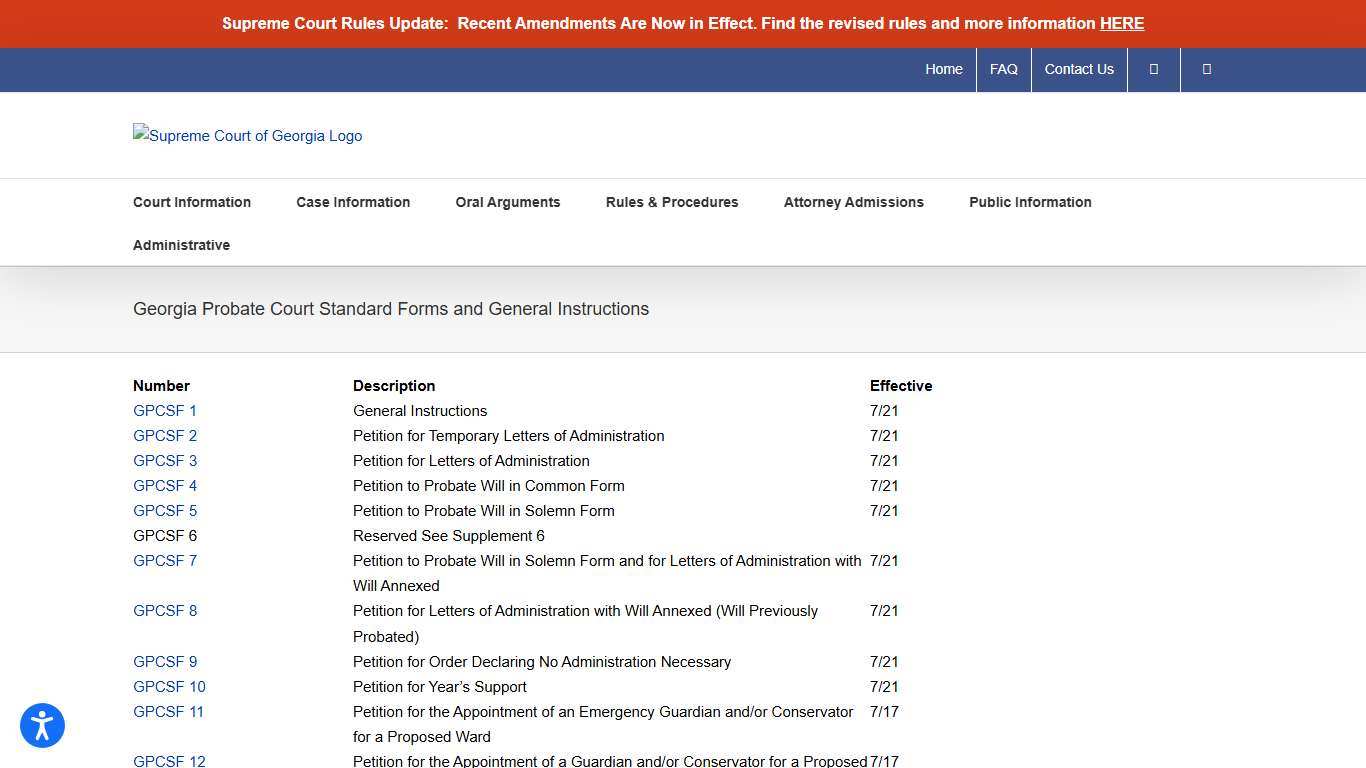Image resolution: width=1366 pixels, height=768 pixels.
Task: Go to the Home page
Action: [x=943, y=69]
